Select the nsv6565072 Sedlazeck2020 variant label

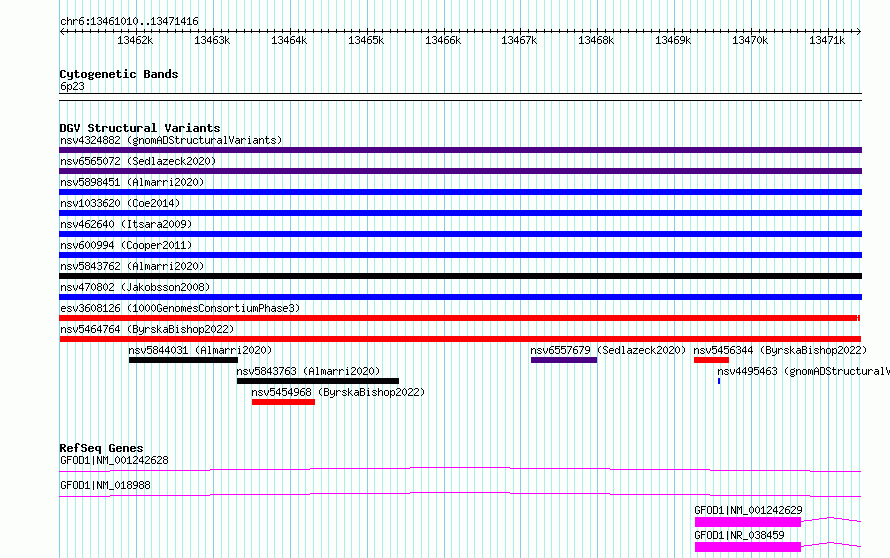pos(138,161)
